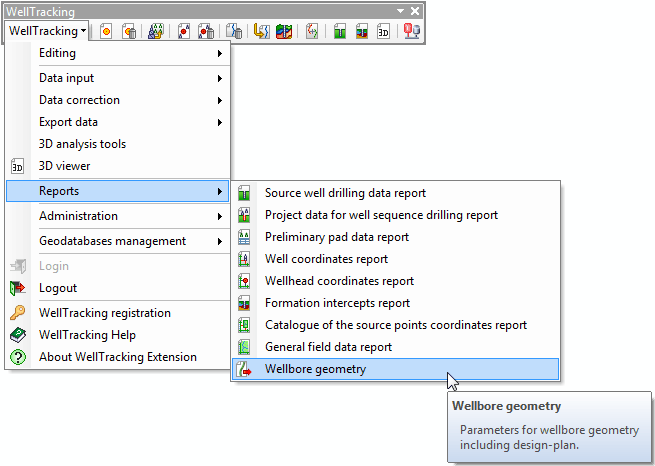
Task: Expand the Export data submenu
Action: [118, 122]
